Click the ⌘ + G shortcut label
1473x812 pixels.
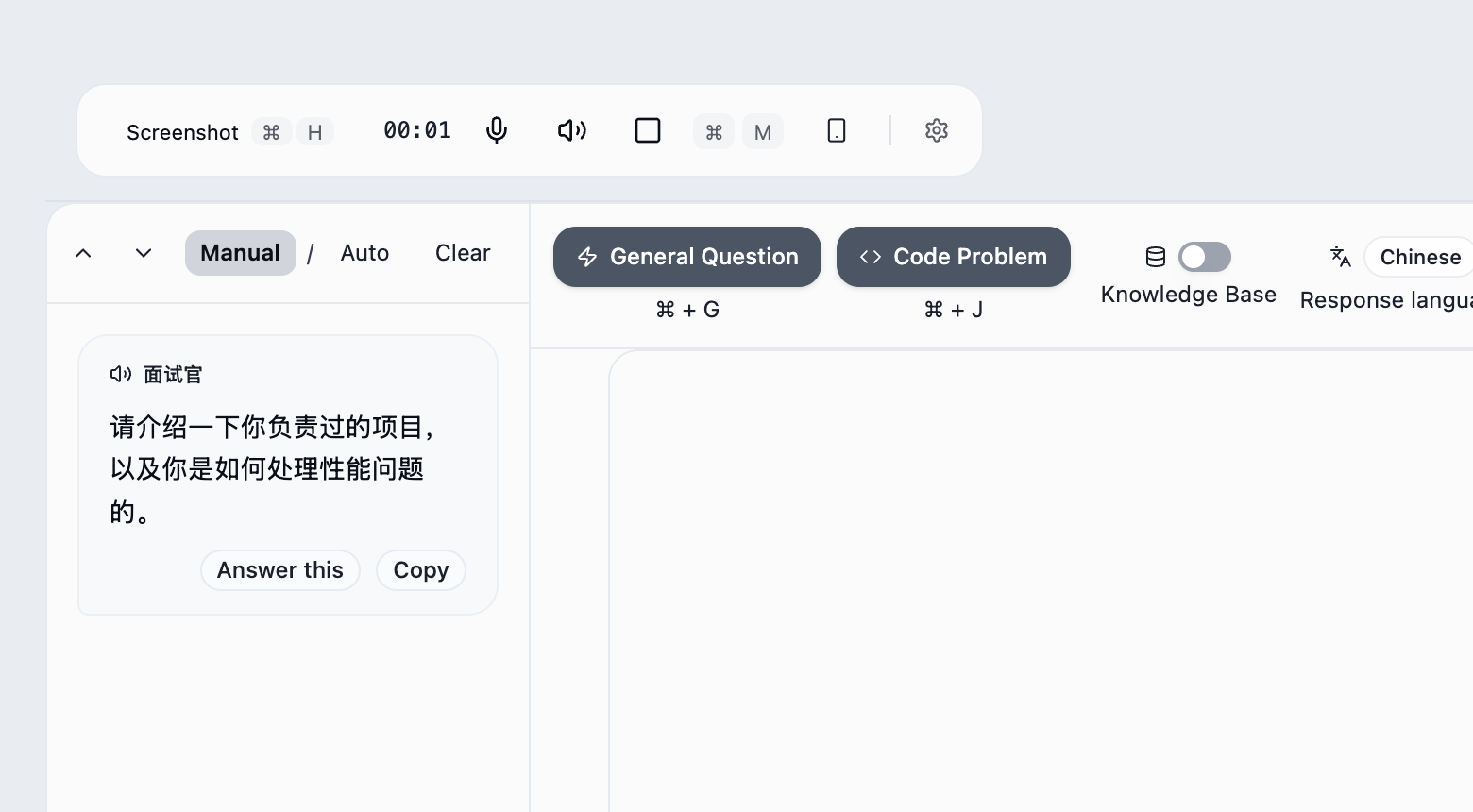(x=687, y=310)
